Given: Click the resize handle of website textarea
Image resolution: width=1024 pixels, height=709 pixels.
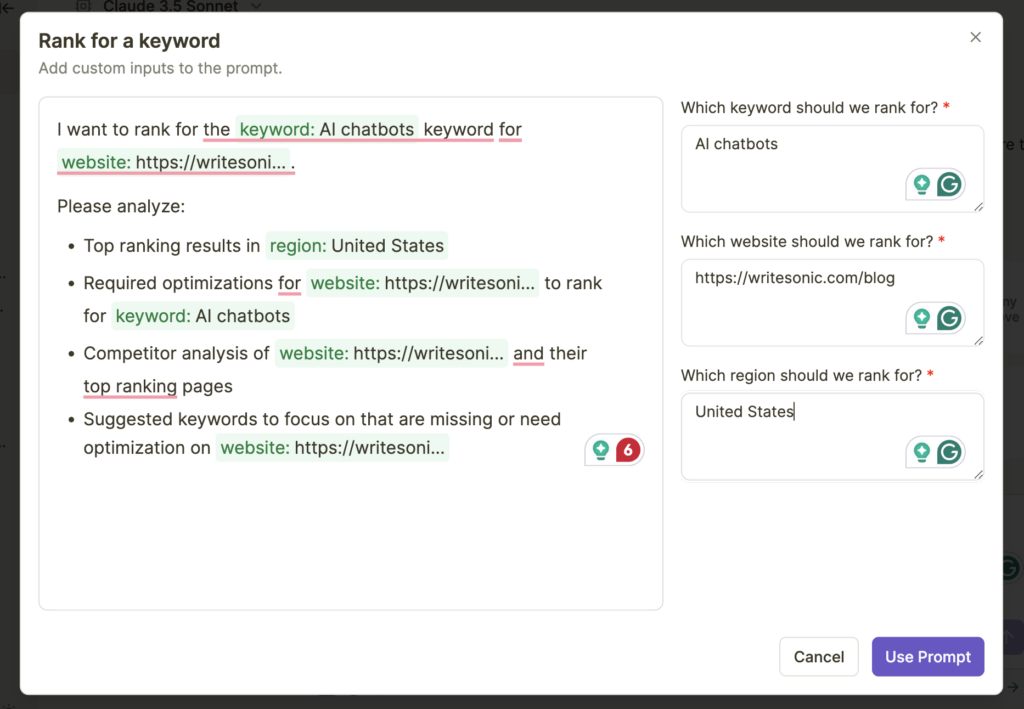Looking at the screenshot, I should point(978,341).
